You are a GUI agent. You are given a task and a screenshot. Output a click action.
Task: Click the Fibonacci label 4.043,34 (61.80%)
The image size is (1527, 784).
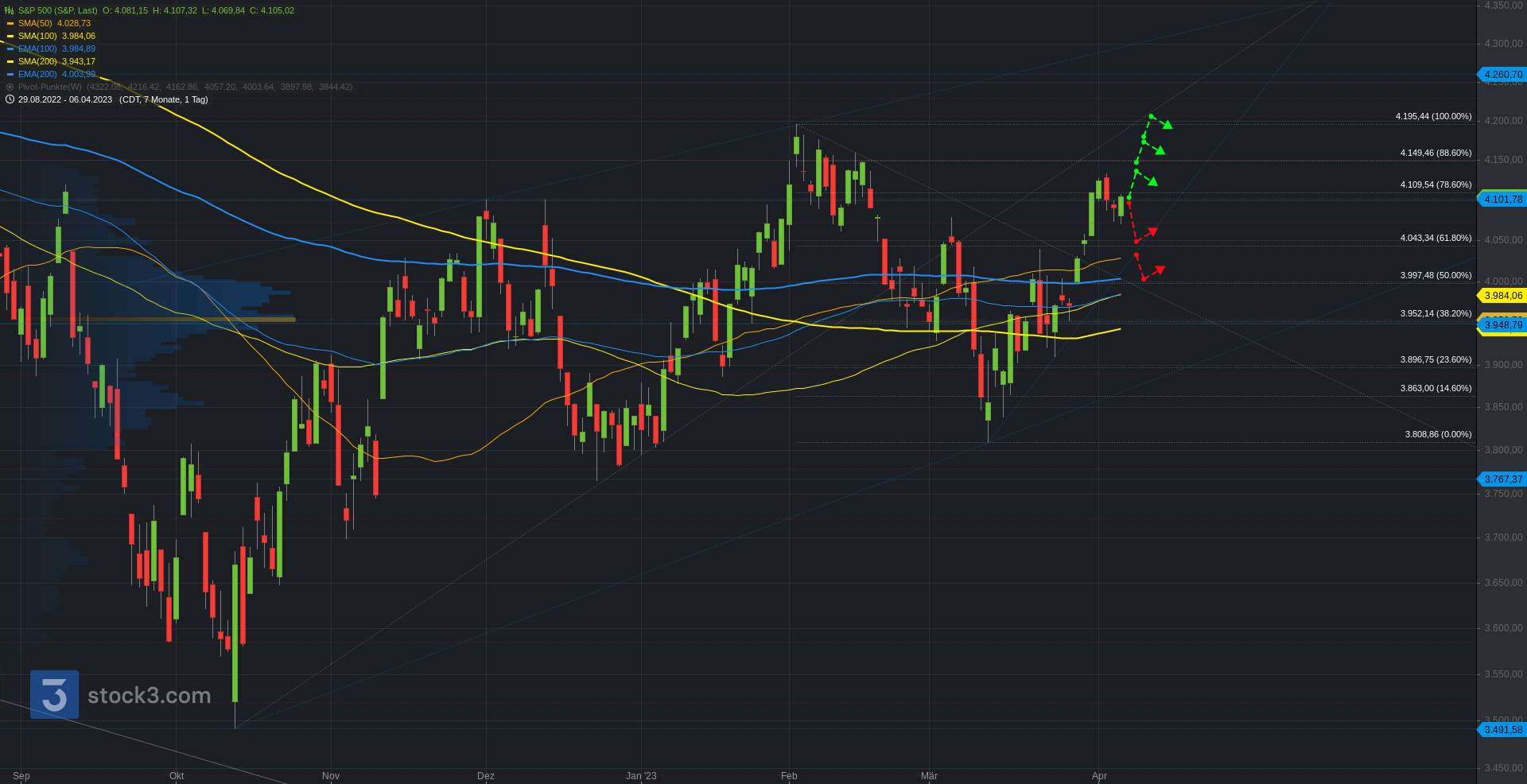pyautogui.click(x=1436, y=238)
